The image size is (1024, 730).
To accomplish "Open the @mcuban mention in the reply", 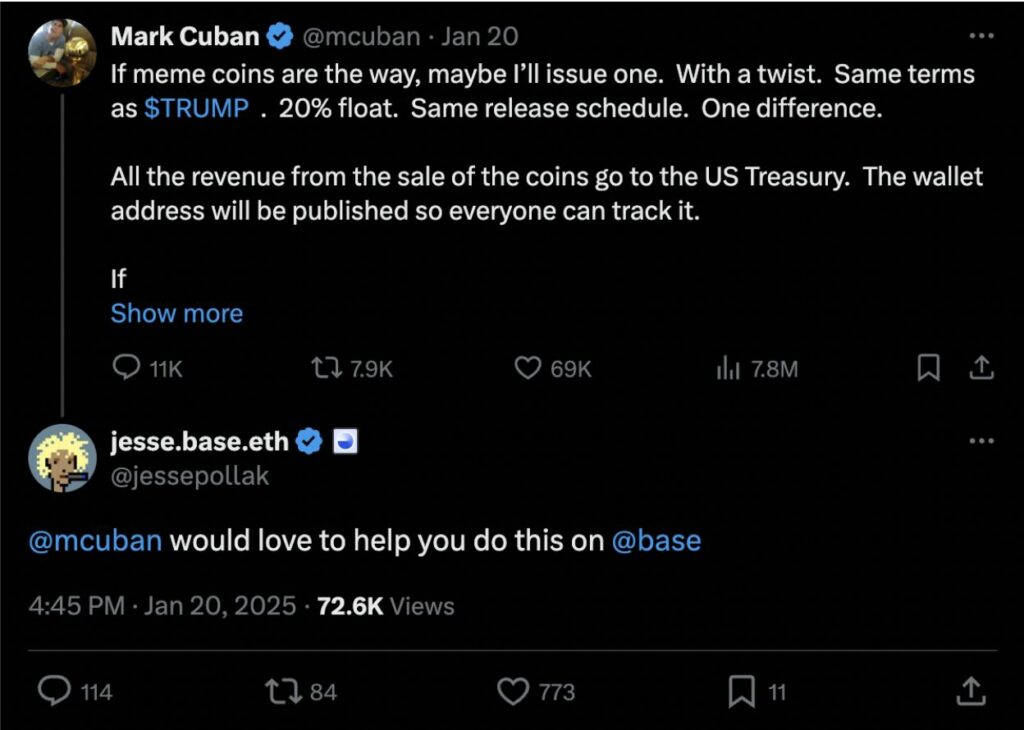I will pyautogui.click(x=95, y=541).
